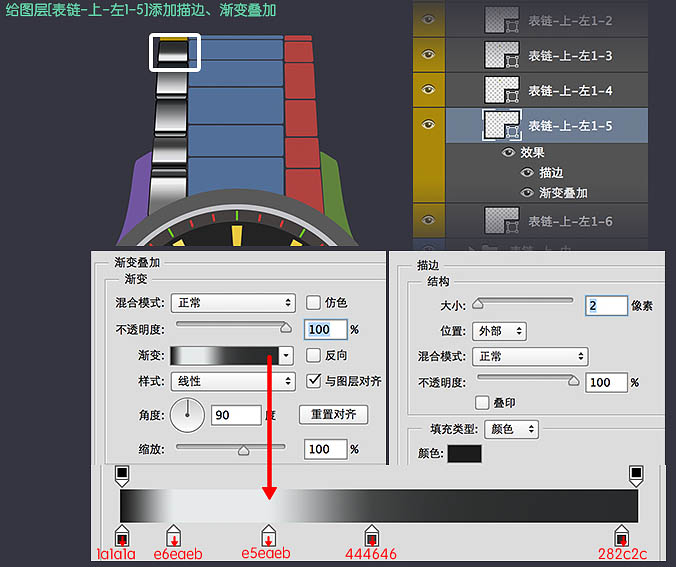Viewport: 676px width, 567px height.
Task: Select layer name 表链-上-左1-4
Action: tap(570, 91)
